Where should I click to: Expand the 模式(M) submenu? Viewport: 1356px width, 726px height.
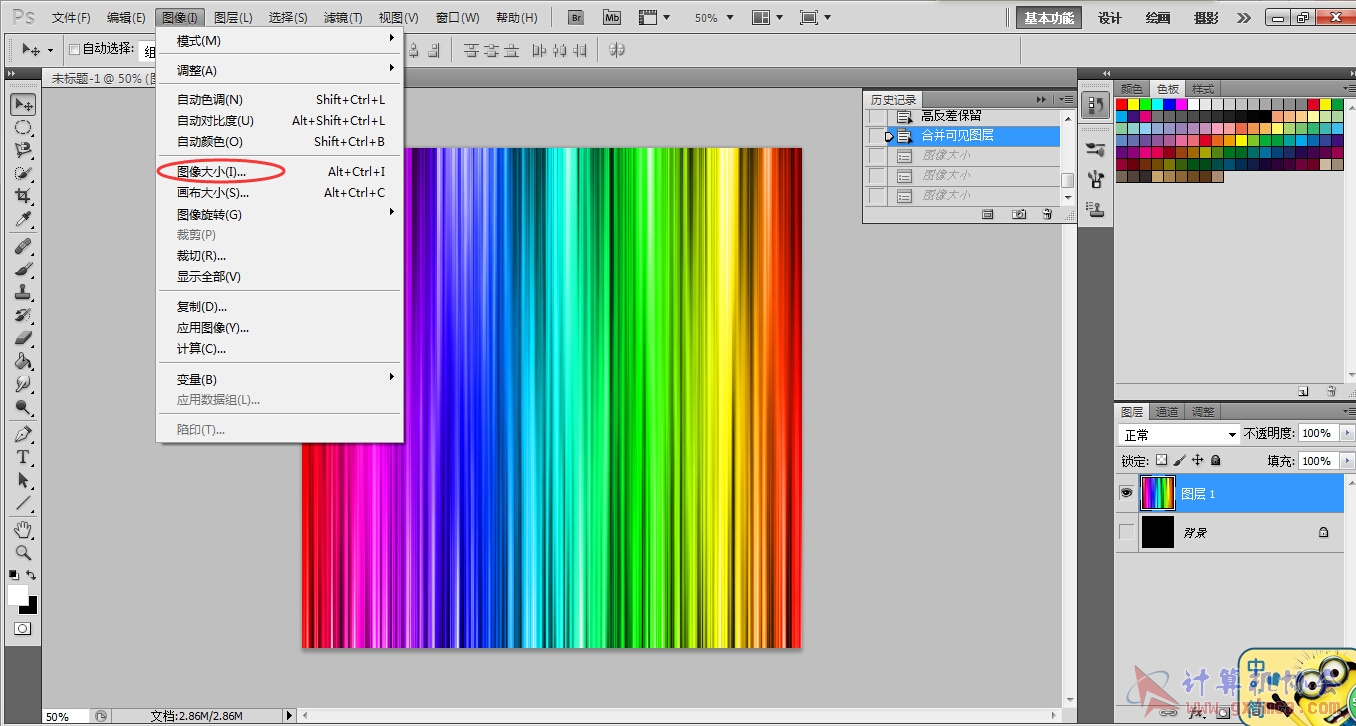280,40
